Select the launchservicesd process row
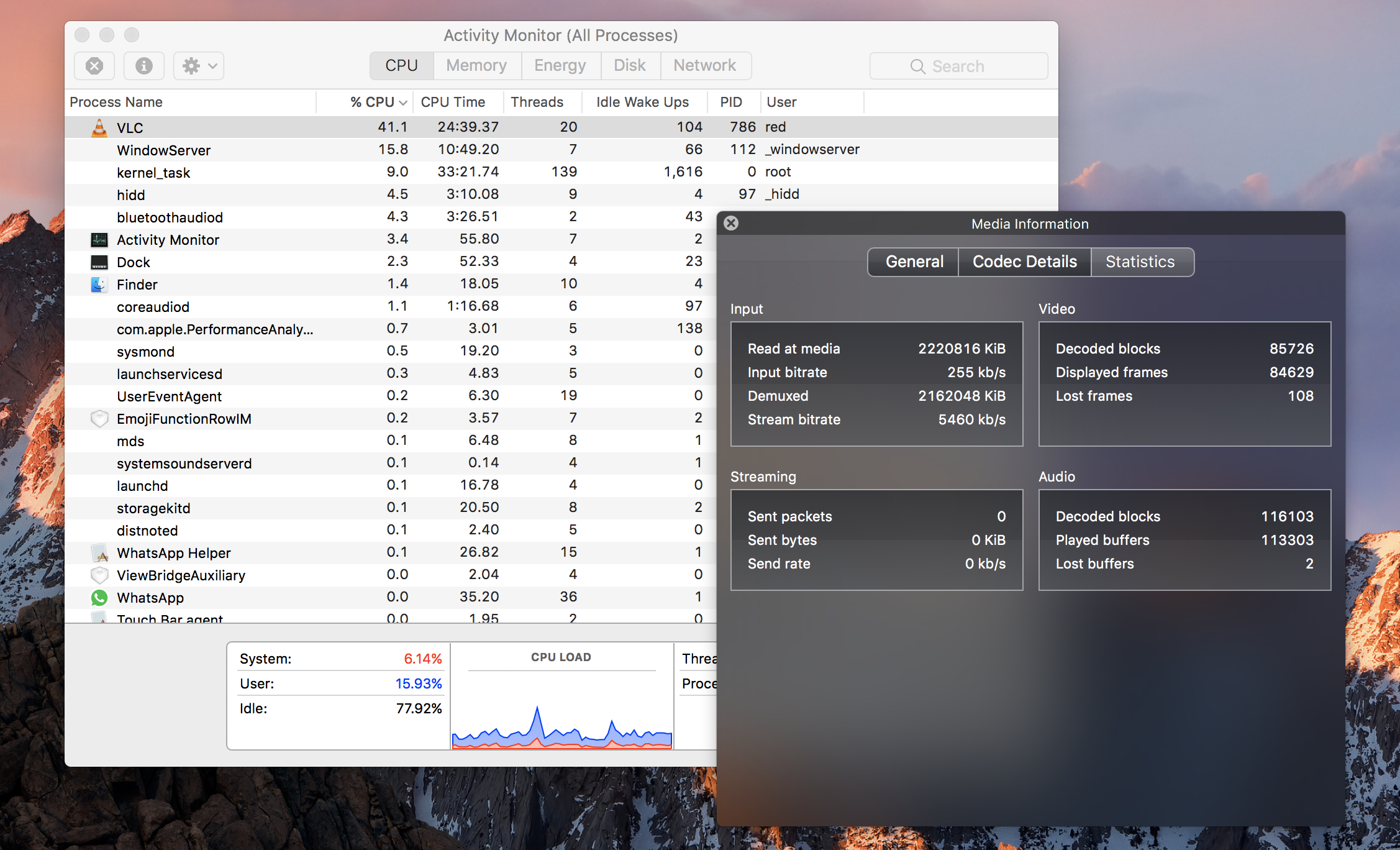This screenshot has width=1400, height=850. click(391, 373)
